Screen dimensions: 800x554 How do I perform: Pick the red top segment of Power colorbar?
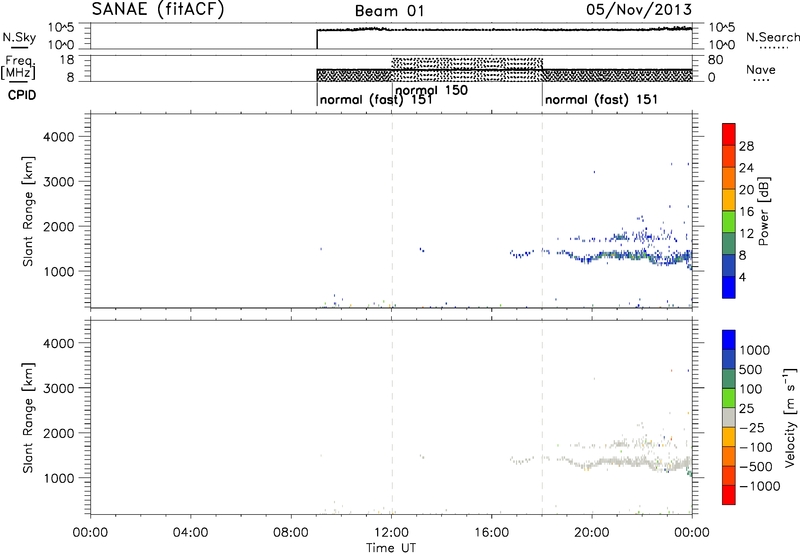coord(729,135)
